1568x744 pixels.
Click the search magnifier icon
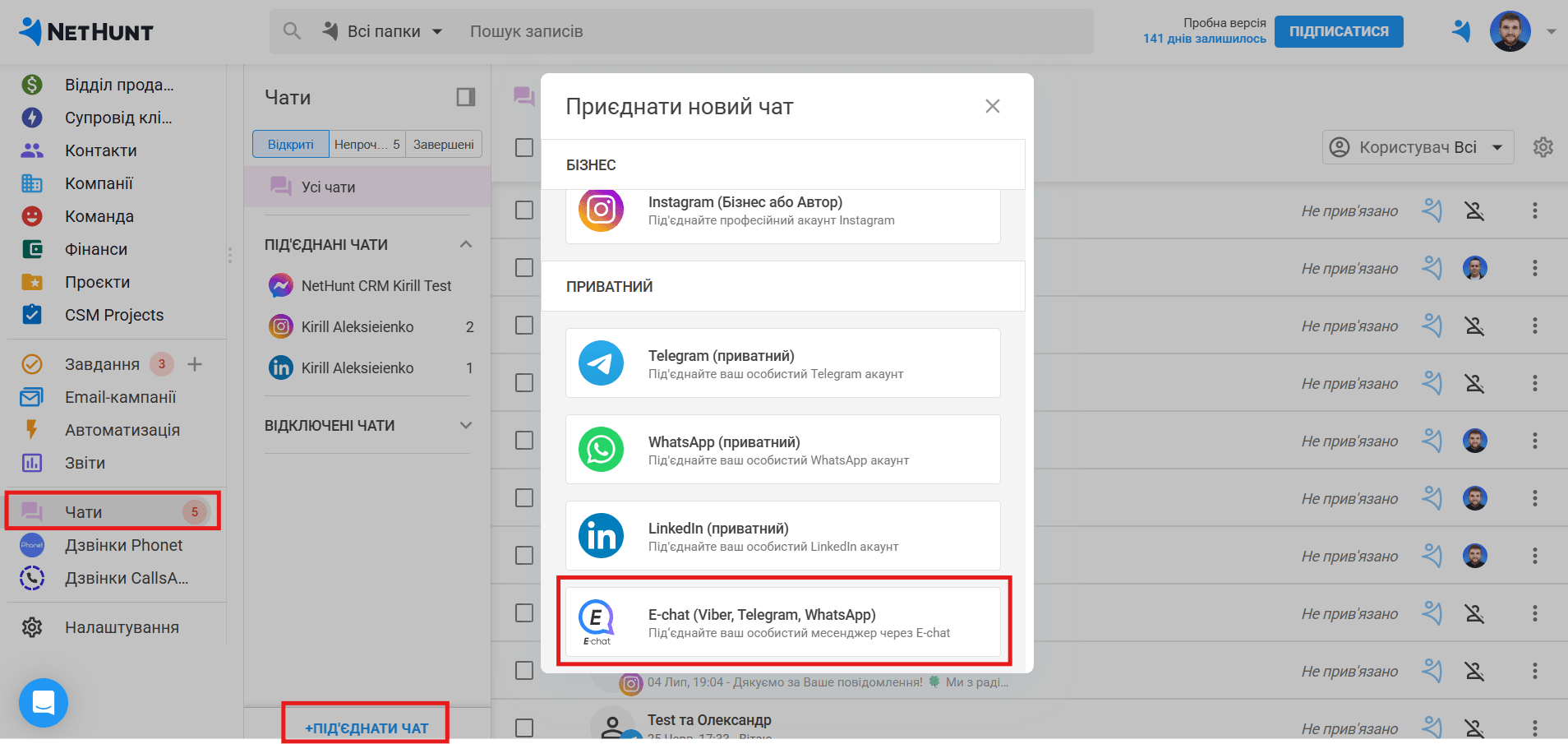292,31
